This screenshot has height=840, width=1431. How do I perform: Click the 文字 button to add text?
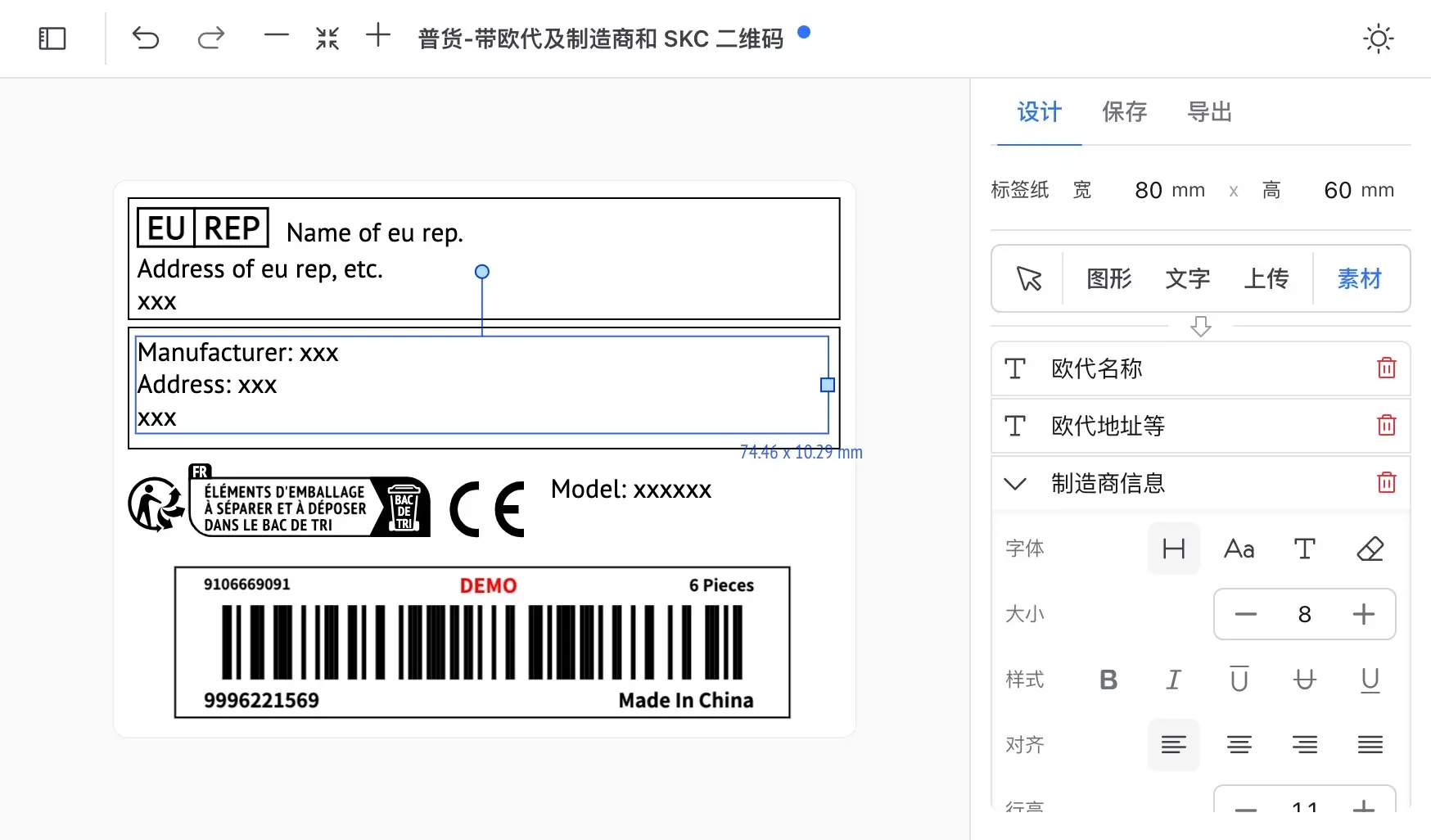[x=1187, y=279]
